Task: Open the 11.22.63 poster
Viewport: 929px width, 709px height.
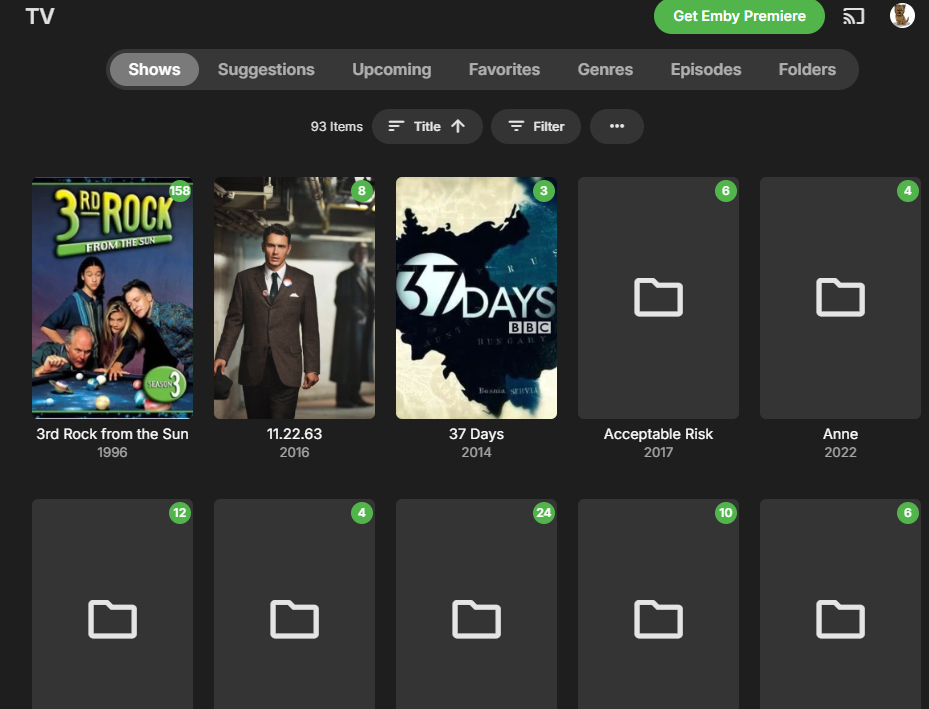Action: [x=294, y=297]
